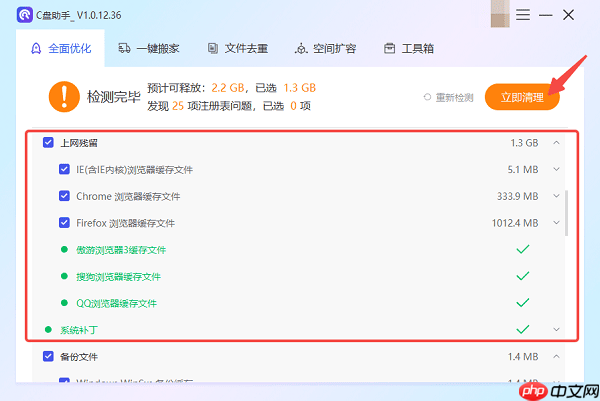Select the QQ浏览器缓存文件 text
600x401 pixels.
tap(116, 303)
